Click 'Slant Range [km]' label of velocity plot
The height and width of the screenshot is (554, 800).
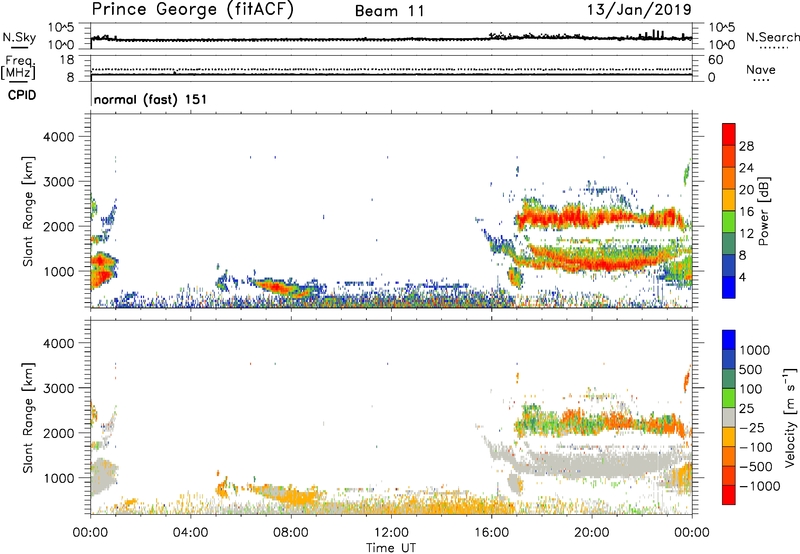coord(28,418)
